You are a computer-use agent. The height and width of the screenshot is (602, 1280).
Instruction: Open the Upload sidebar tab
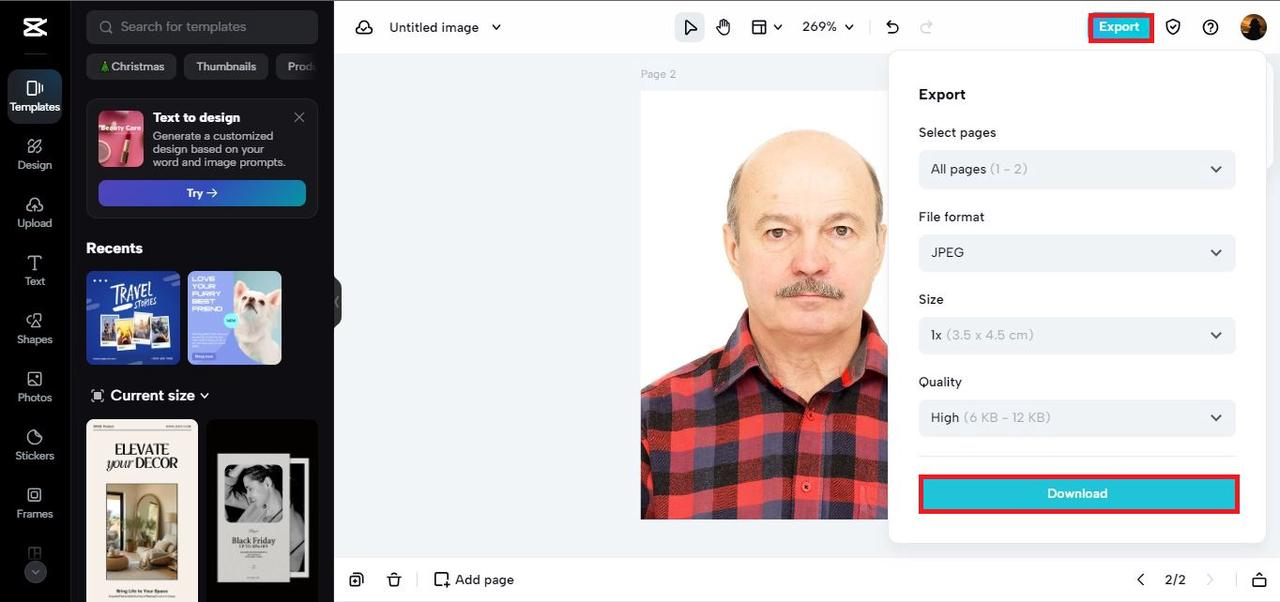pyautogui.click(x=35, y=212)
